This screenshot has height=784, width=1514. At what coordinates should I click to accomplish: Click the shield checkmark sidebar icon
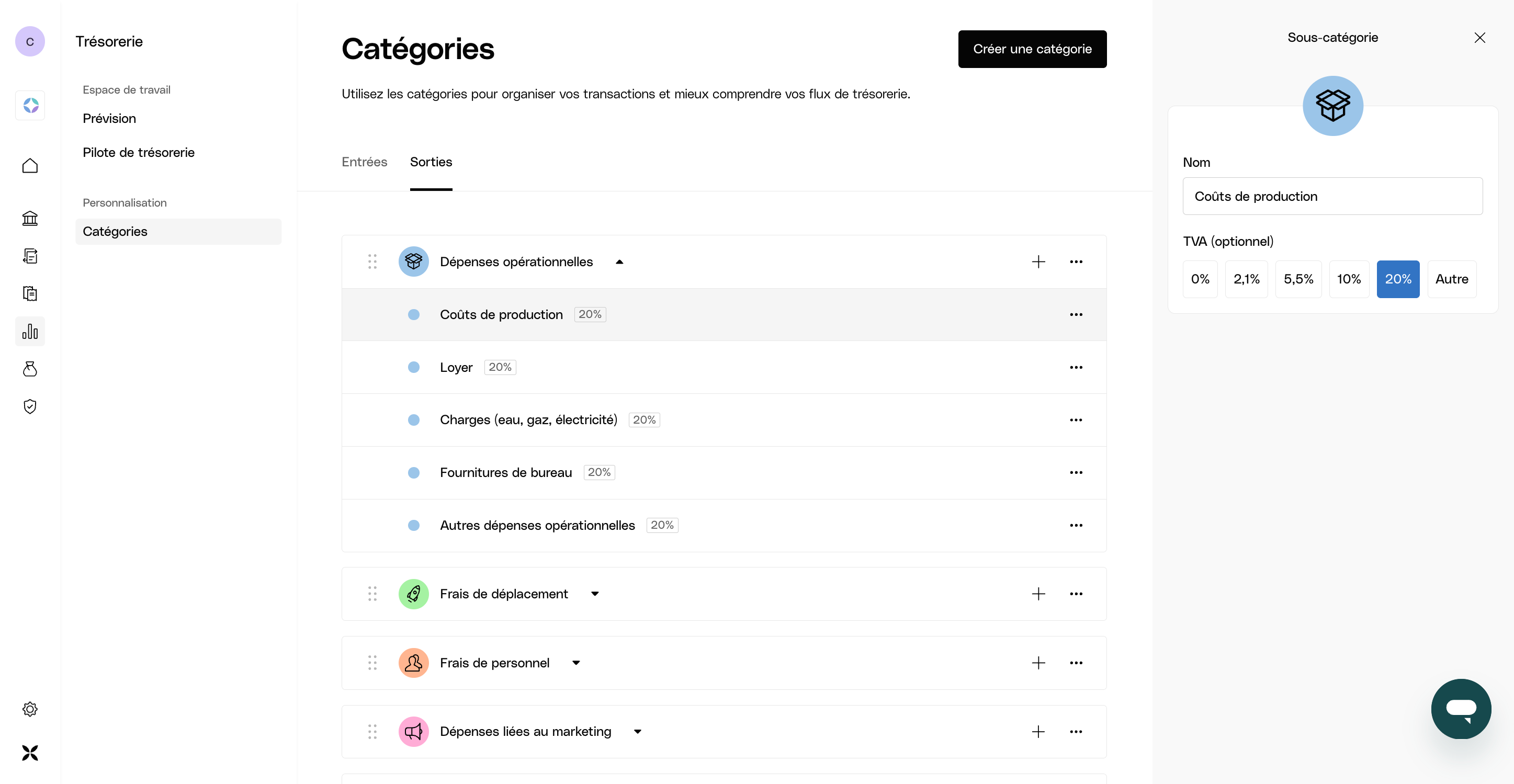click(x=30, y=406)
